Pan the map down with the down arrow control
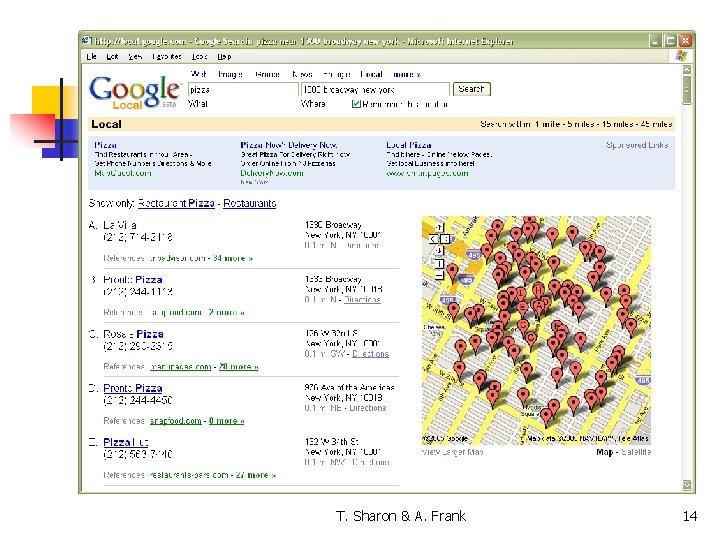 (439, 251)
